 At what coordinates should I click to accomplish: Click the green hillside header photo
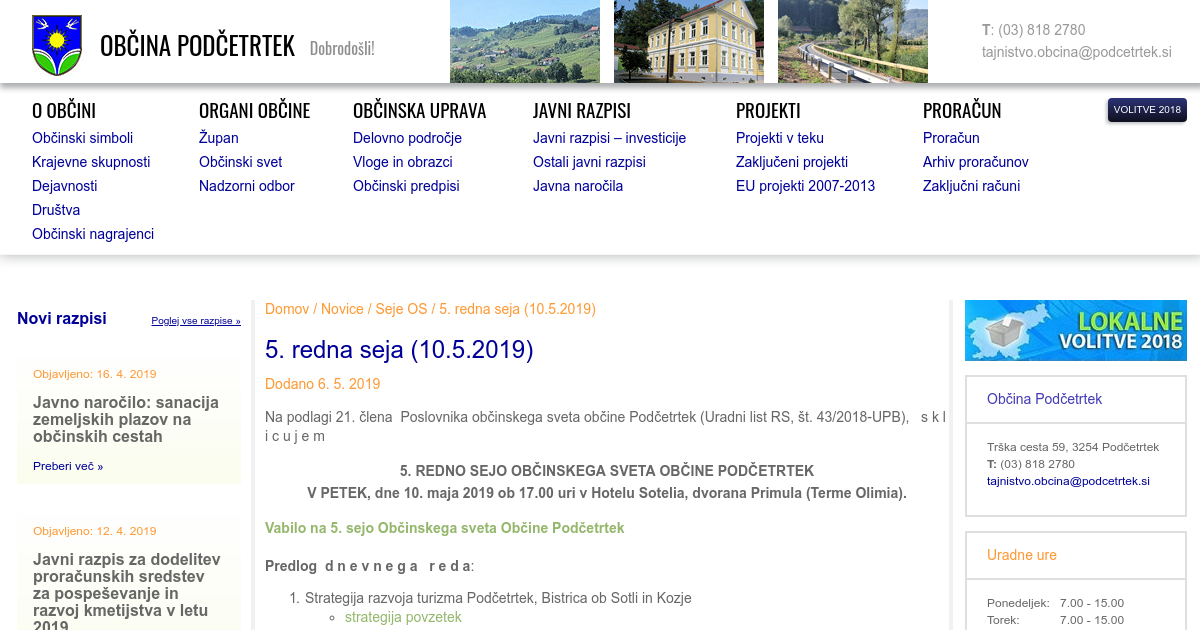[524, 41]
